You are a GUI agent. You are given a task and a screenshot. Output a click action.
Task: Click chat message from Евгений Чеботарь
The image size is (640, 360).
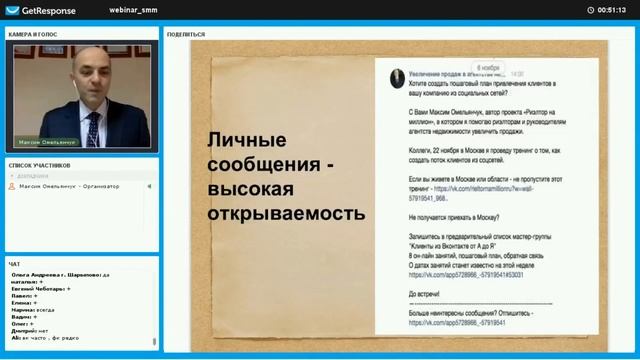point(41,289)
